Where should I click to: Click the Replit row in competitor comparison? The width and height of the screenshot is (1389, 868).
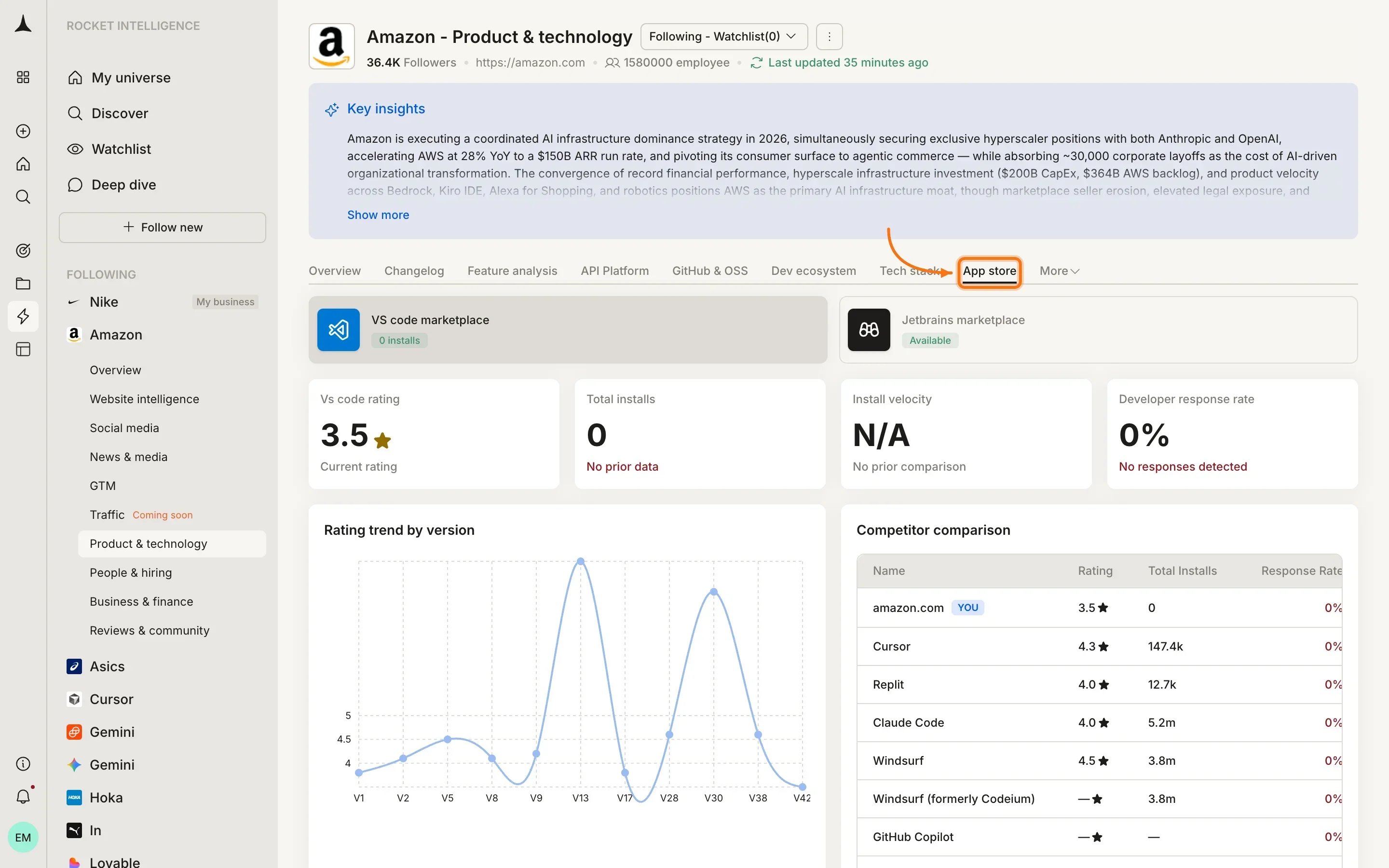click(1099, 684)
